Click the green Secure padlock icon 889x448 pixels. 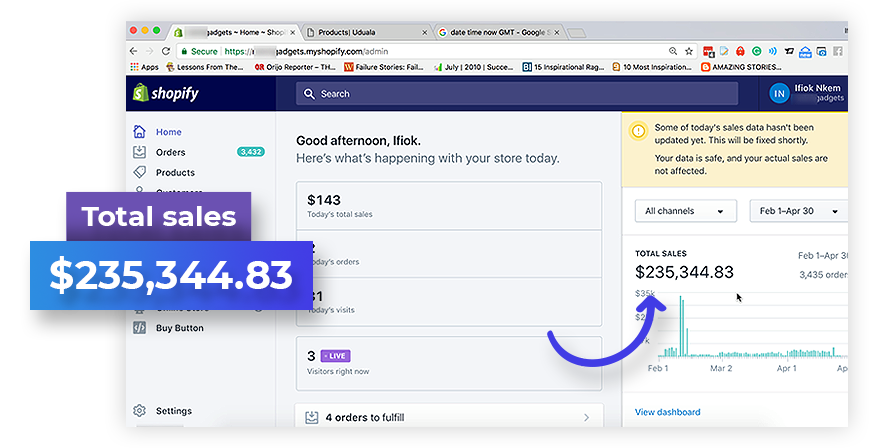point(184,51)
